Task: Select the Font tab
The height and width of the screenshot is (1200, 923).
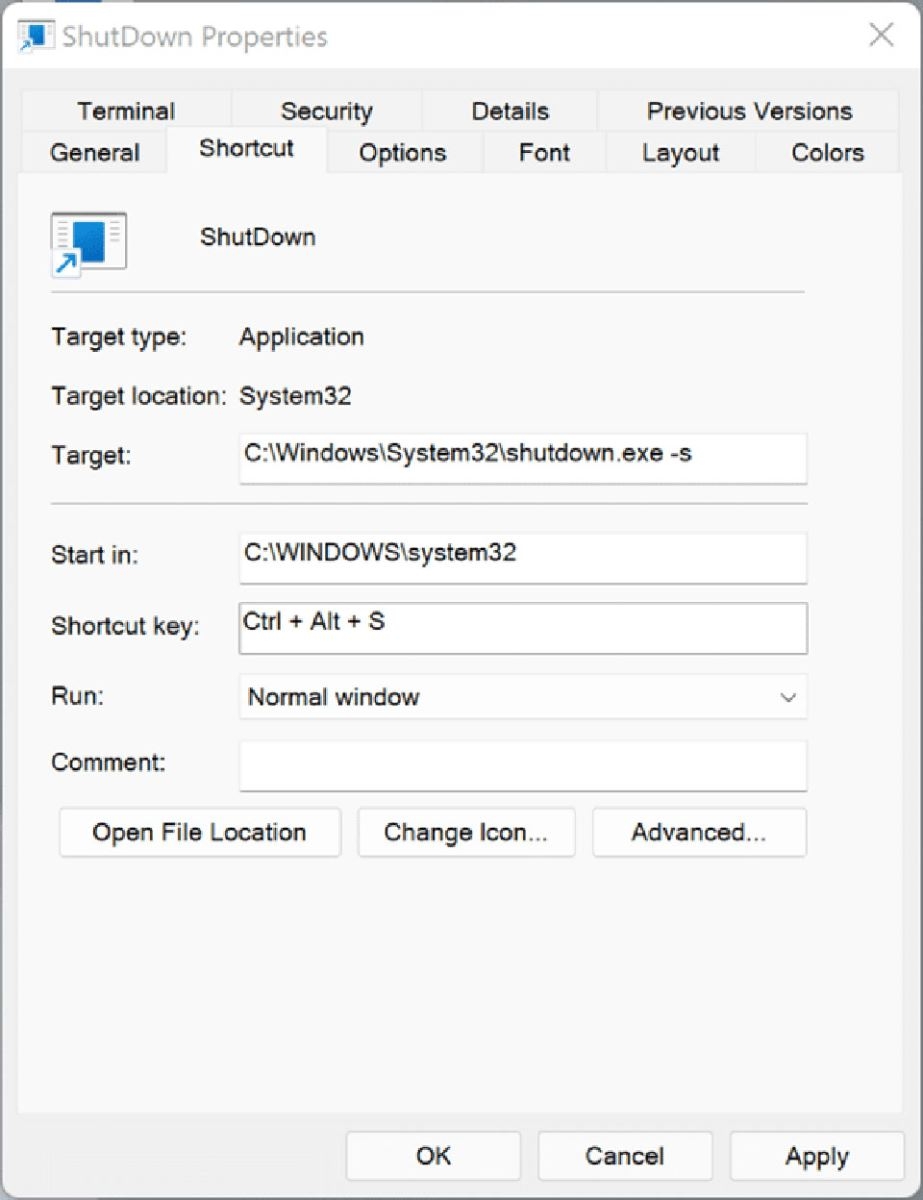Action: (544, 152)
